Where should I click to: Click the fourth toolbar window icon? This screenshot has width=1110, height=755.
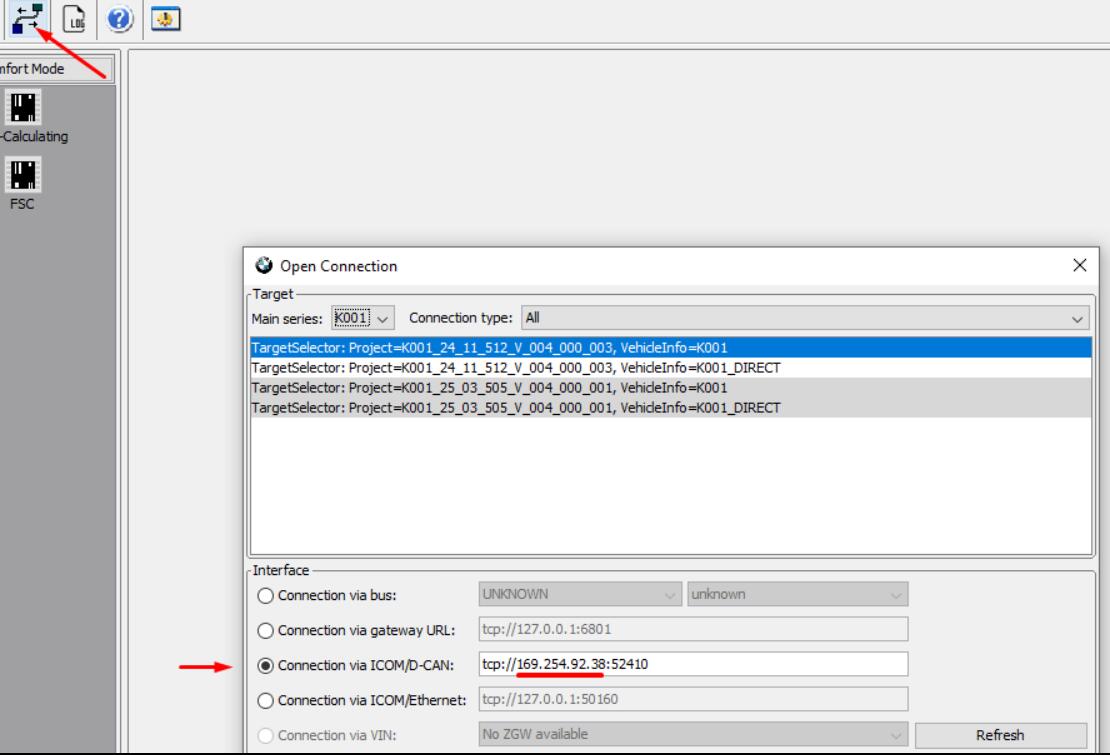(166, 18)
